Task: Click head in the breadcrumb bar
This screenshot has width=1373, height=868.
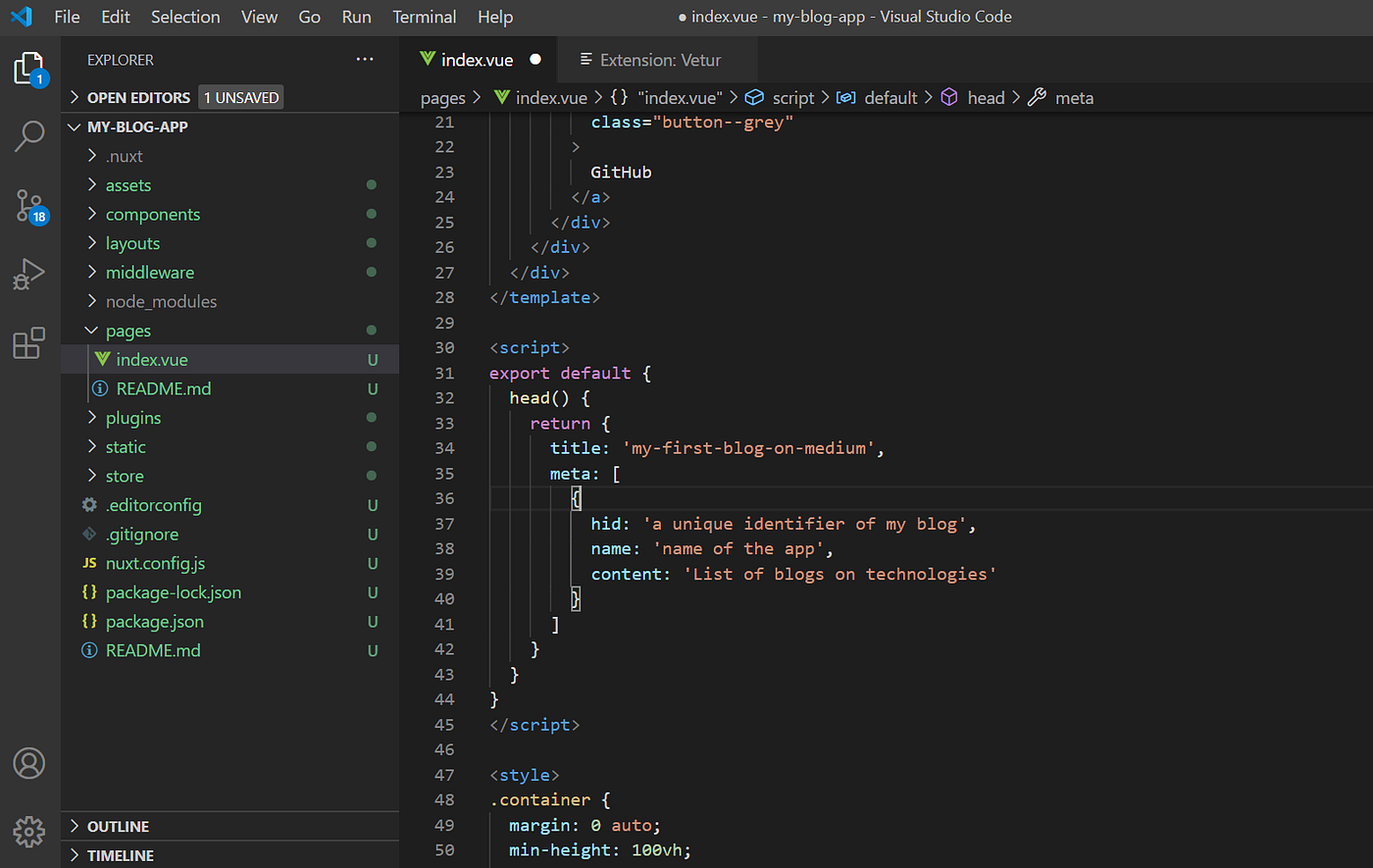Action: coord(986,97)
